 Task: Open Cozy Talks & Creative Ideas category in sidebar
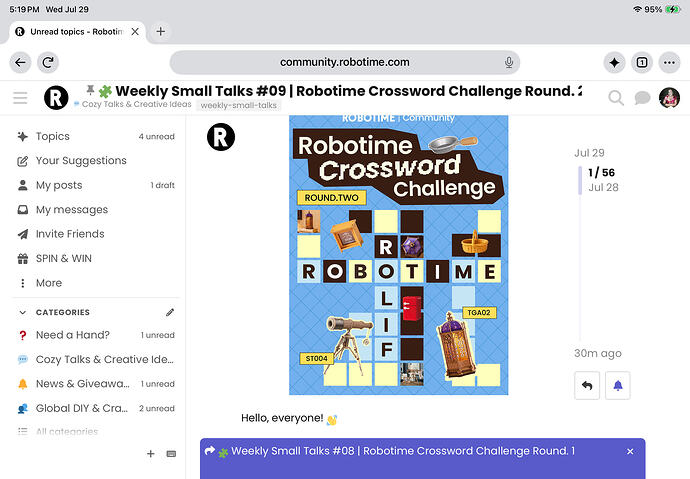[95, 359]
